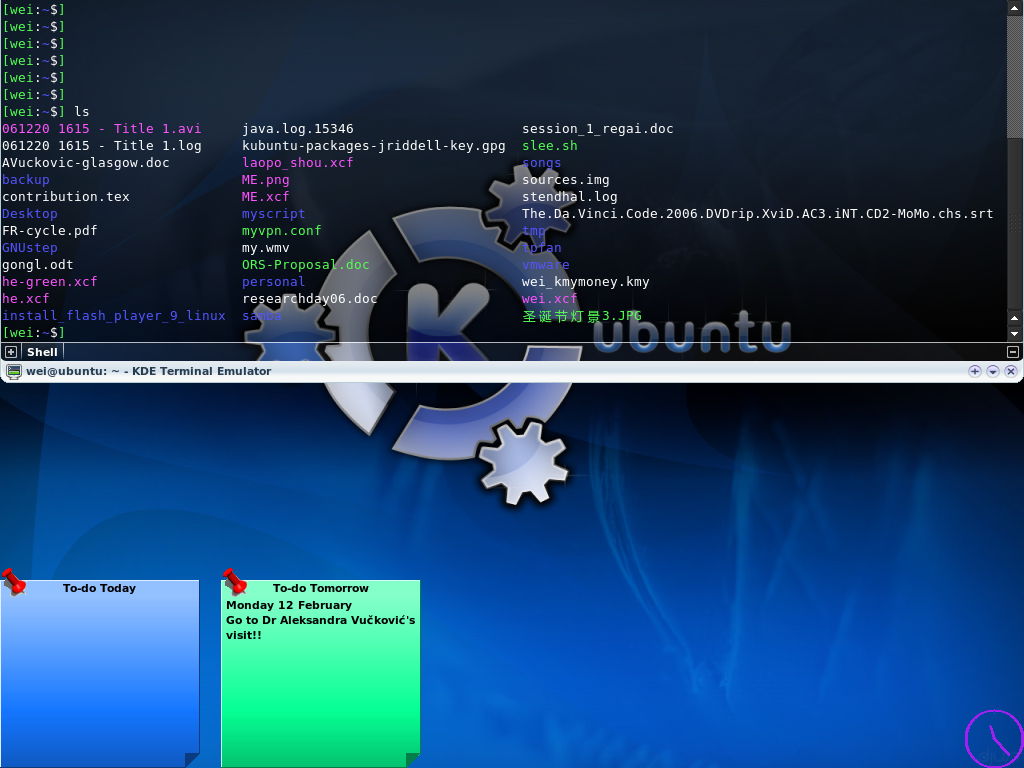Select the To-do Today note title
This screenshot has width=1024, height=768.
click(99, 588)
